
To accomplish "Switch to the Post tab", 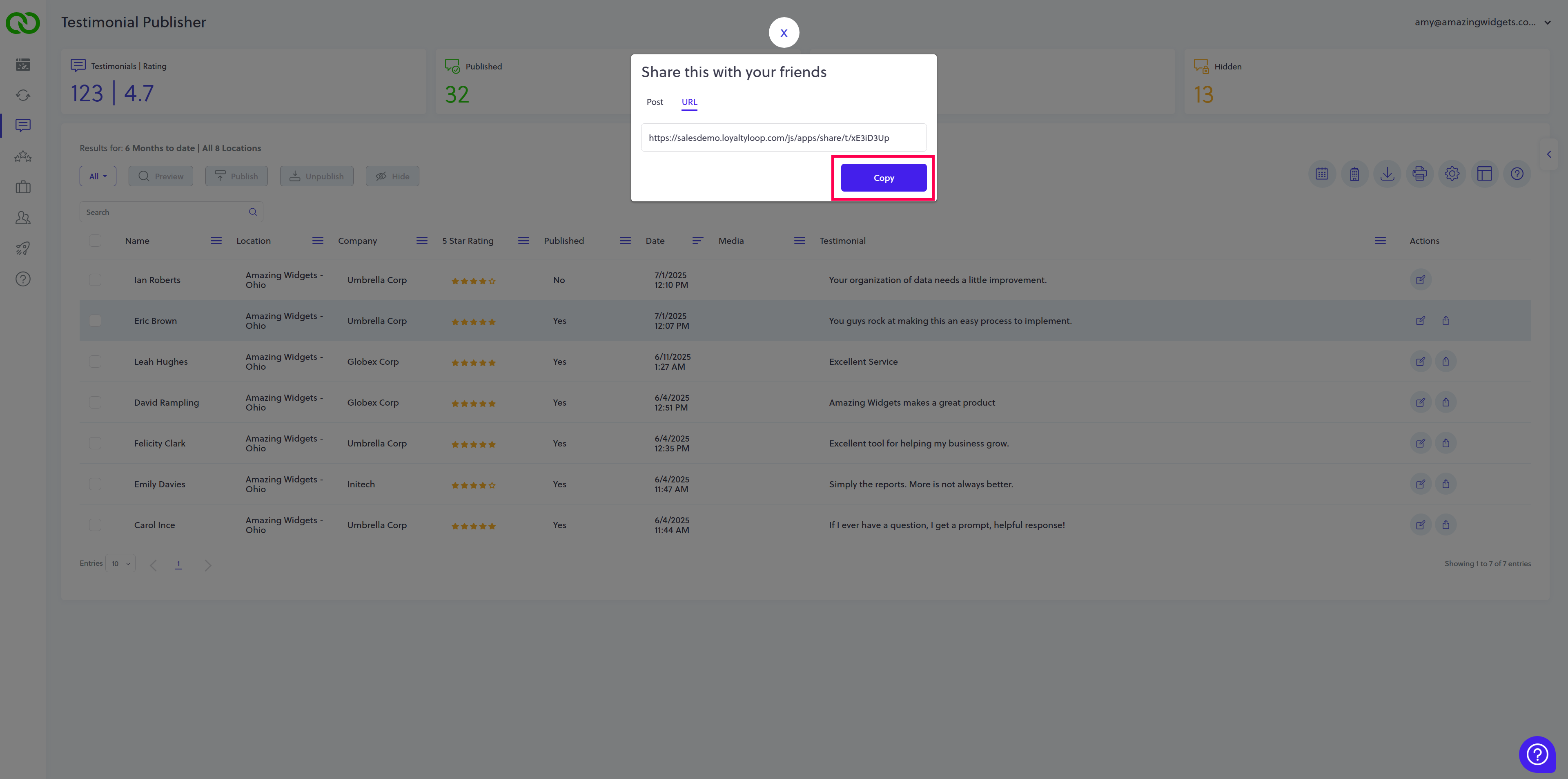I will coord(654,102).
